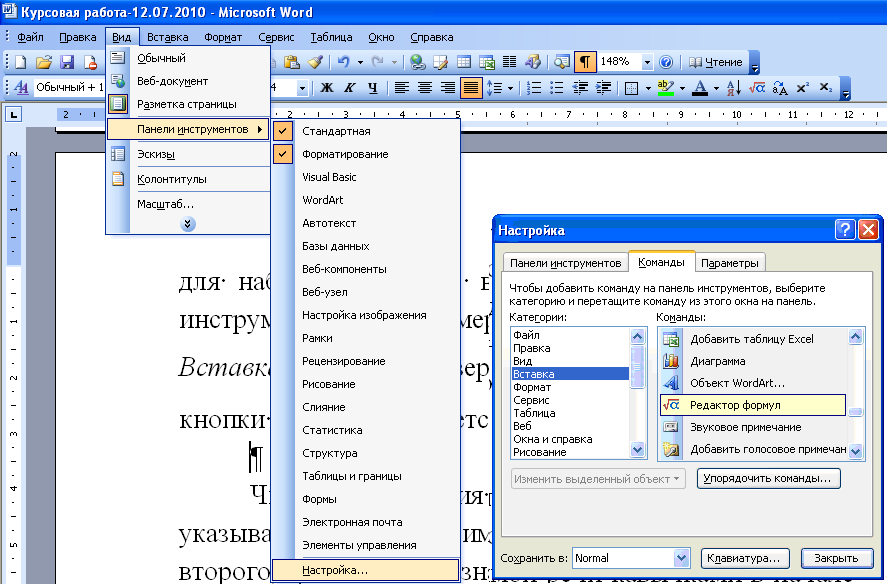The image size is (887, 584).
Task: Toggle underline Ч formatting
Action: coord(372,88)
